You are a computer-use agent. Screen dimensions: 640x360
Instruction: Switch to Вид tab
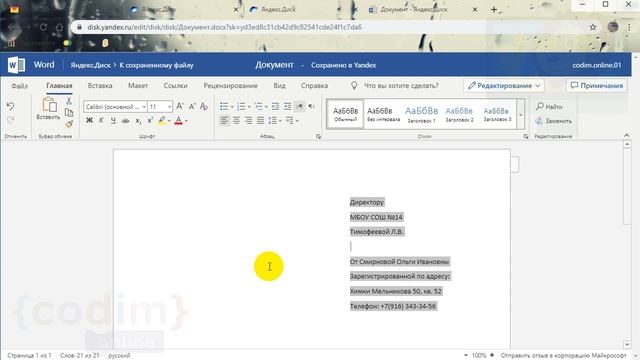pos(280,86)
